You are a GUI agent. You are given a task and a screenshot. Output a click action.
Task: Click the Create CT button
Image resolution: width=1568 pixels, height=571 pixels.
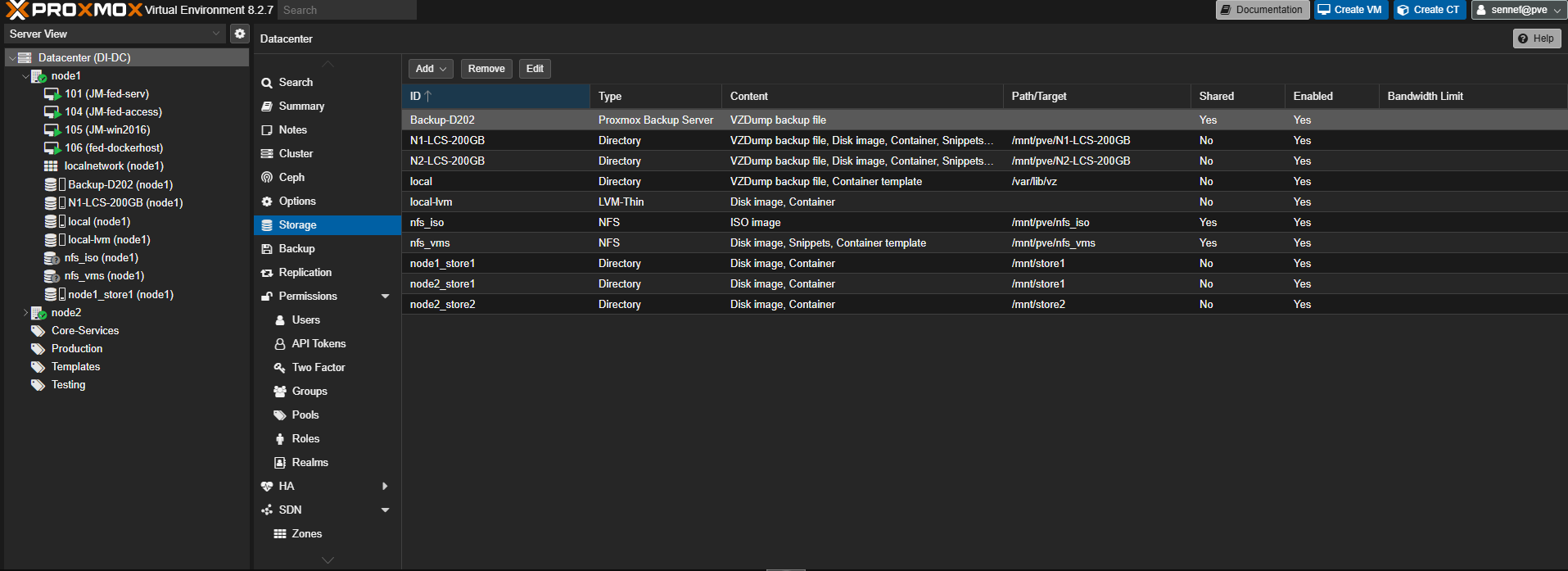[1430, 10]
